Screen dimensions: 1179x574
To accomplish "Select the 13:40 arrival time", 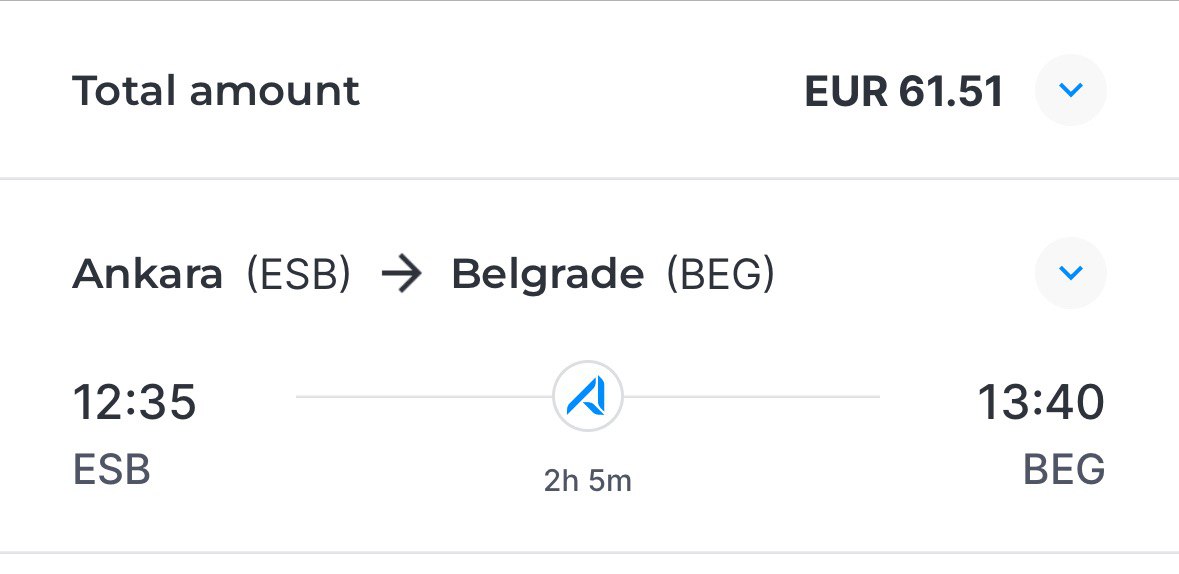I will pyautogui.click(x=1041, y=402).
